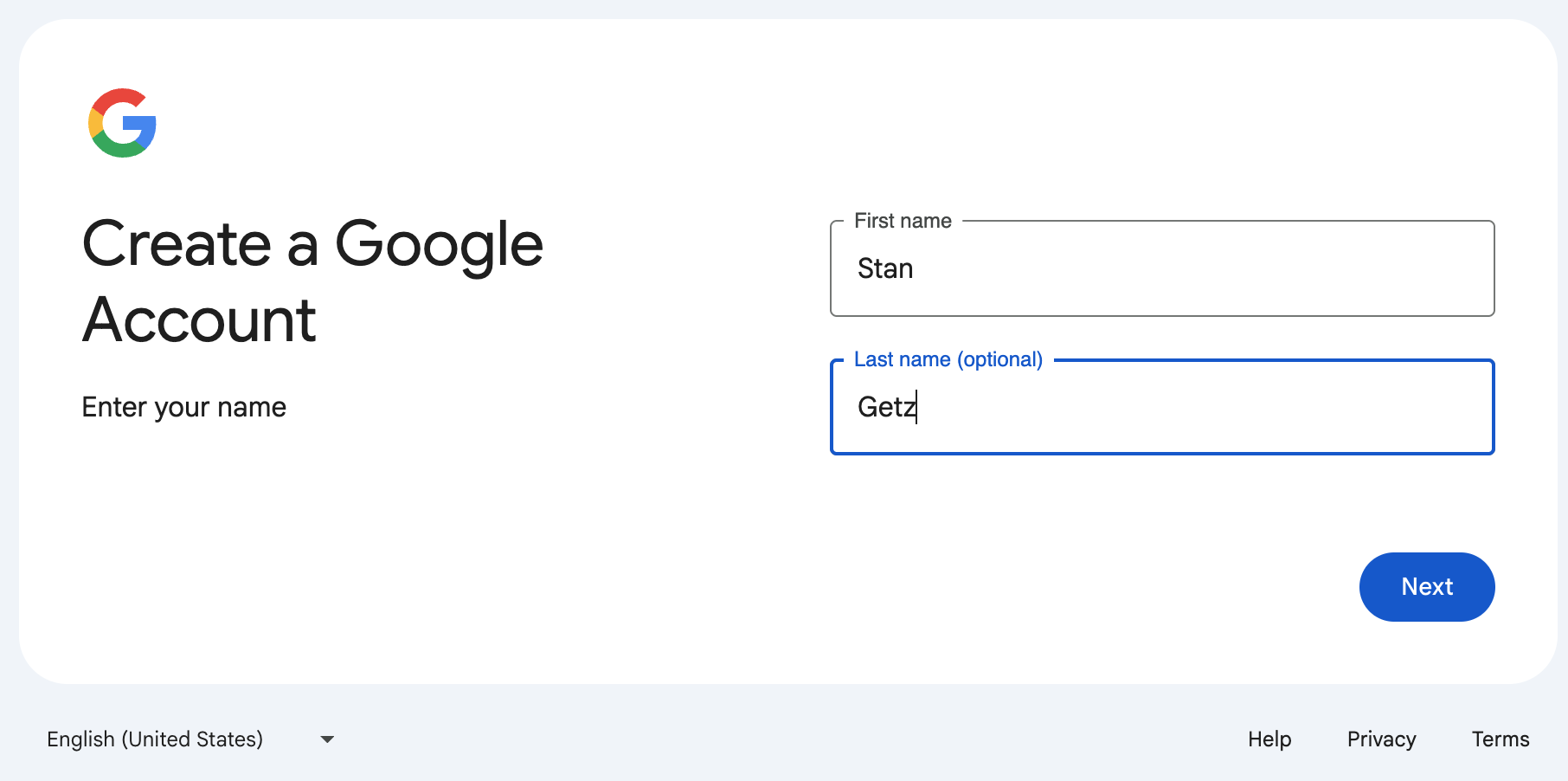Screen dimensions: 1568x781
Task: Open the Terms page
Action: [x=1500, y=739]
